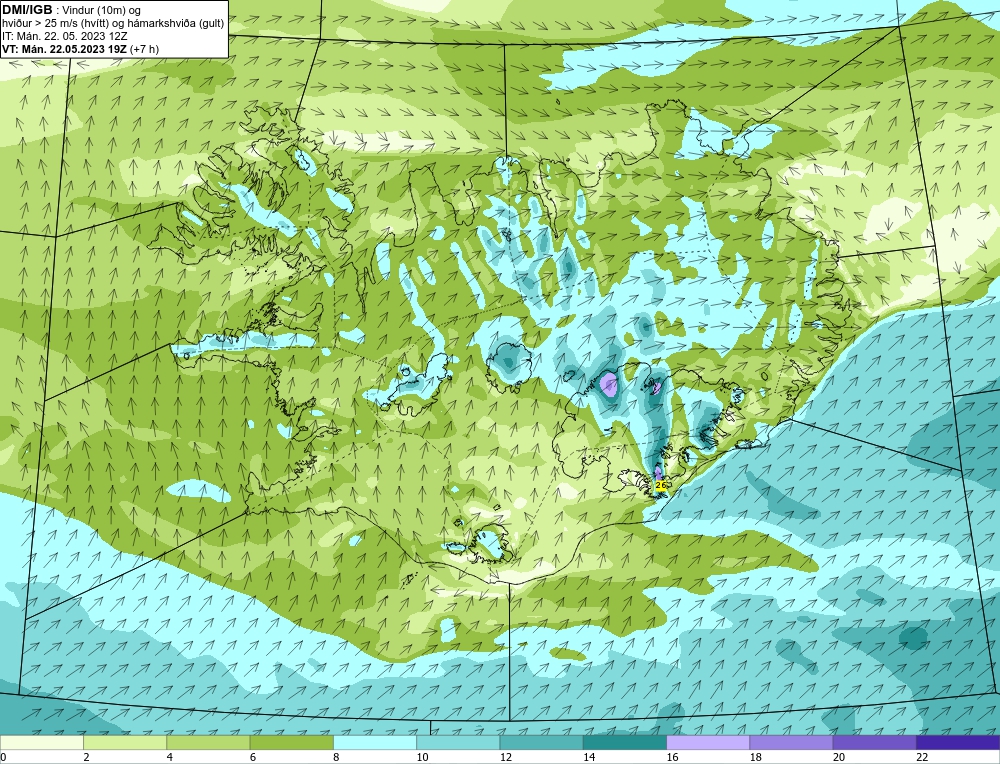Click the 'Vindur (10m) og' text
The image size is (1000, 764).
(101, 10)
